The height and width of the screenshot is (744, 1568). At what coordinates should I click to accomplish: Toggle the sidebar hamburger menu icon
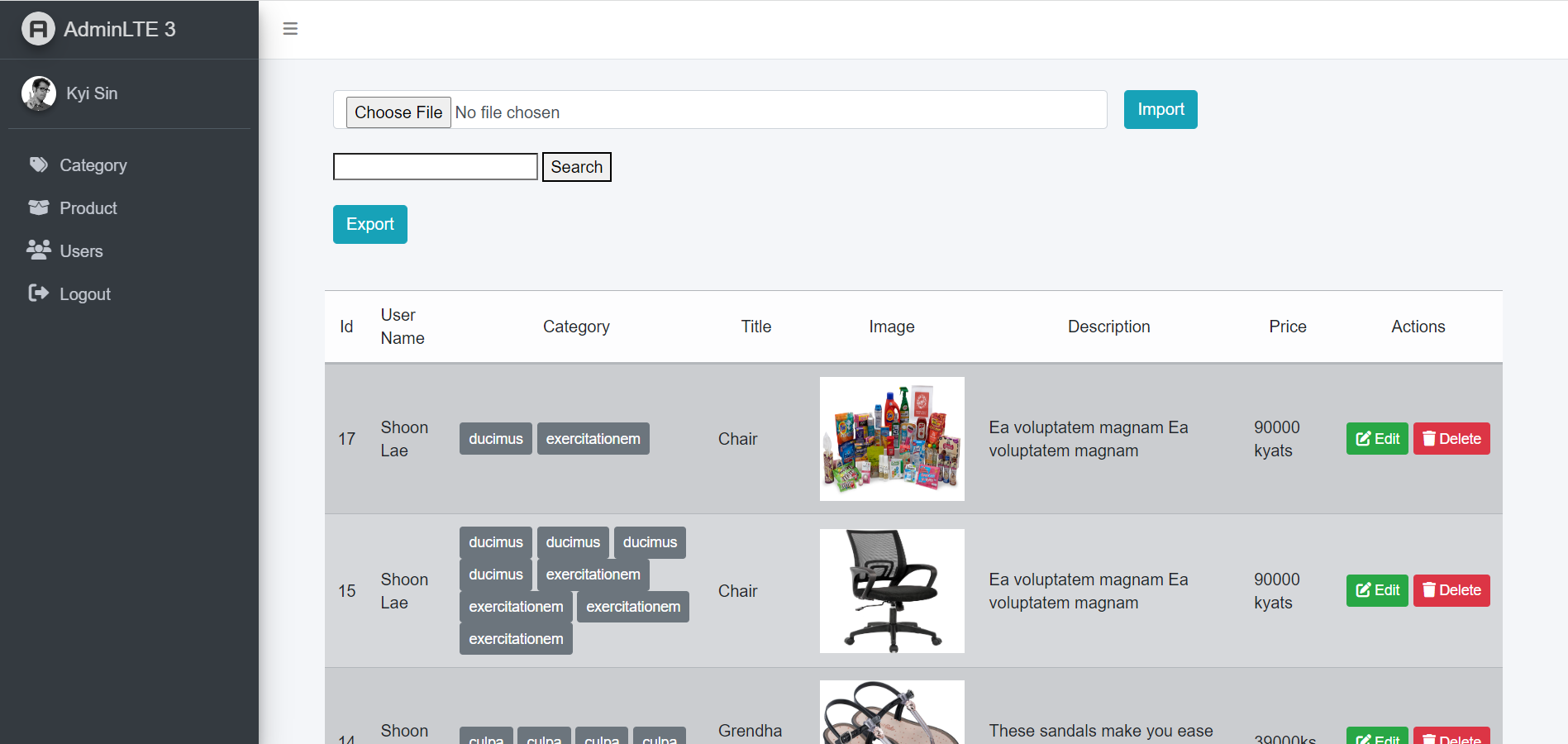pyautogui.click(x=290, y=29)
